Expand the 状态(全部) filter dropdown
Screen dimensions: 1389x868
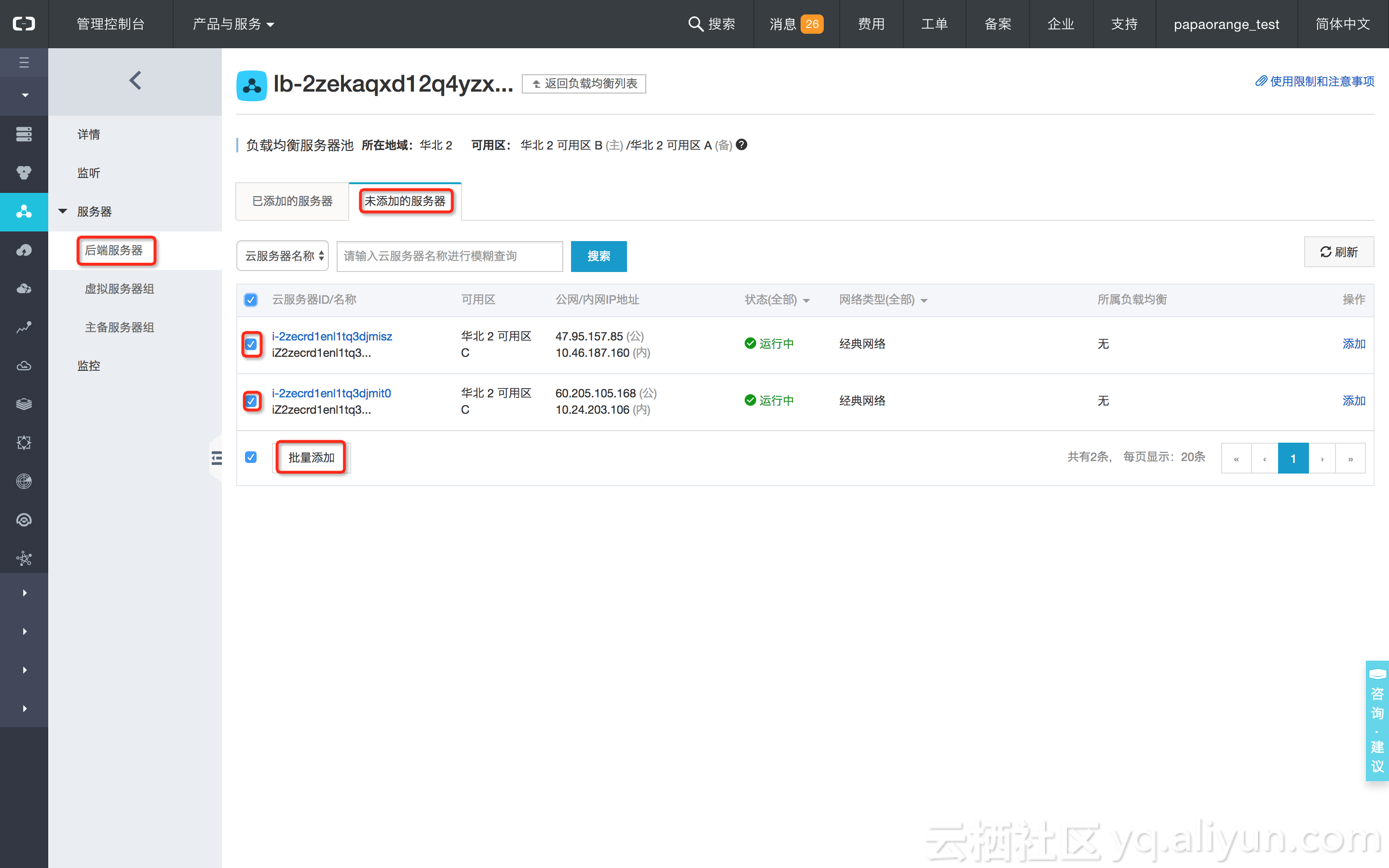776,299
